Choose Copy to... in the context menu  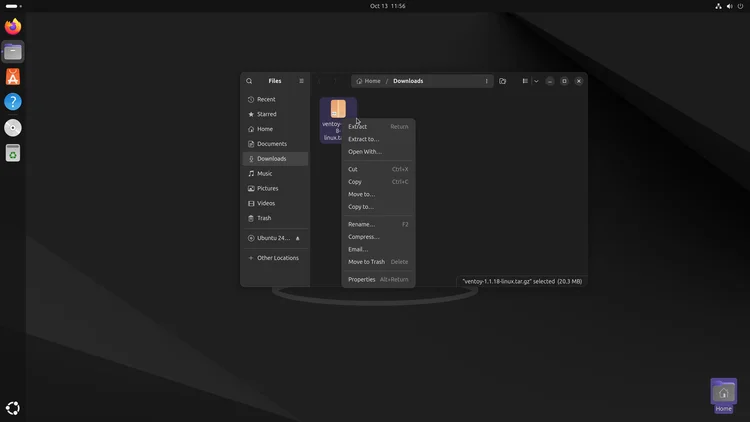click(x=378, y=207)
